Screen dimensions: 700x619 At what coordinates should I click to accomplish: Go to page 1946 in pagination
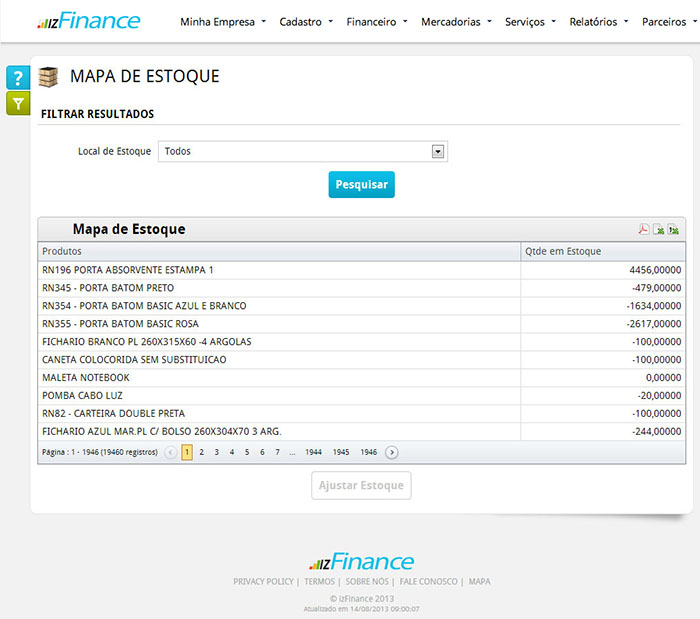pyautogui.click(x=369, y=452)
